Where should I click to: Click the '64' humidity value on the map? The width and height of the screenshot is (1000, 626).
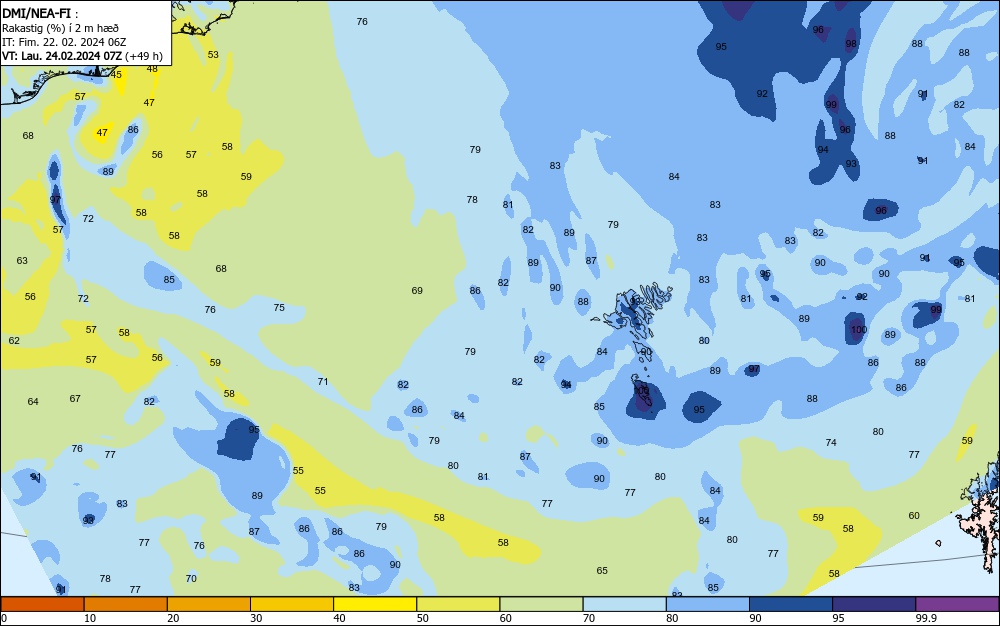coord(33,402)
